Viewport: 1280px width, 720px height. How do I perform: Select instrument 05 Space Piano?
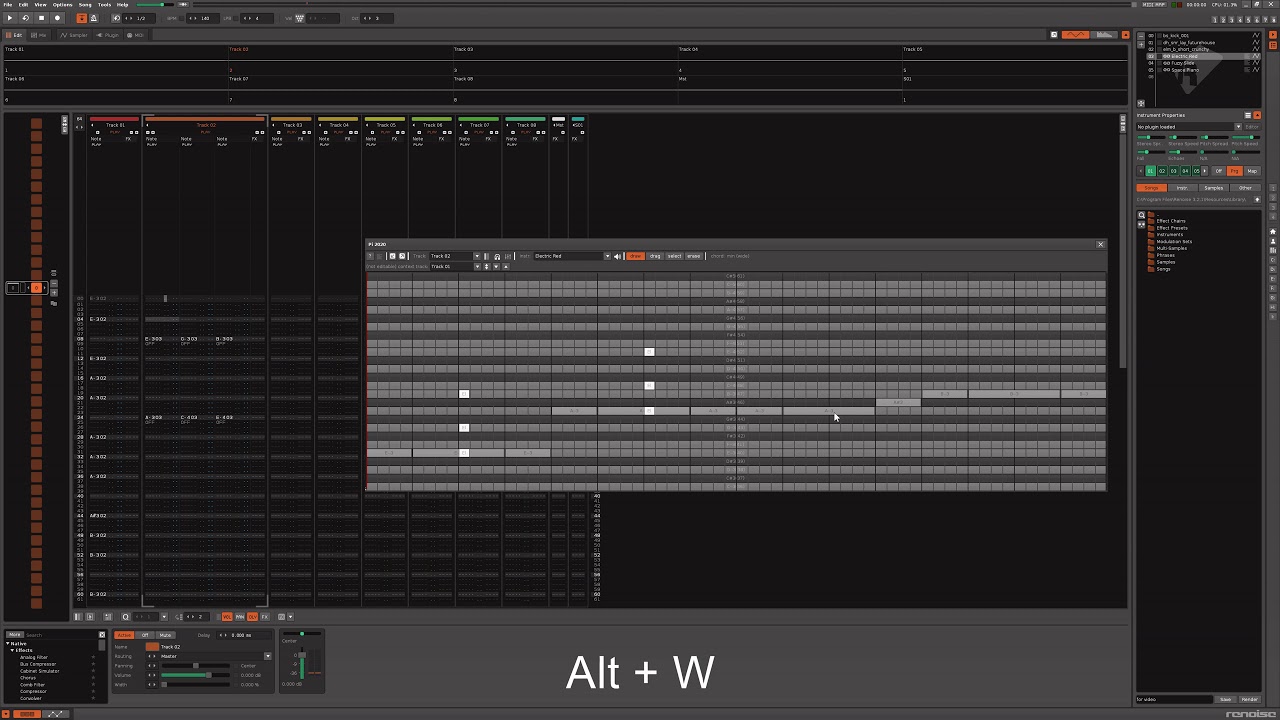pos(1204,70)
